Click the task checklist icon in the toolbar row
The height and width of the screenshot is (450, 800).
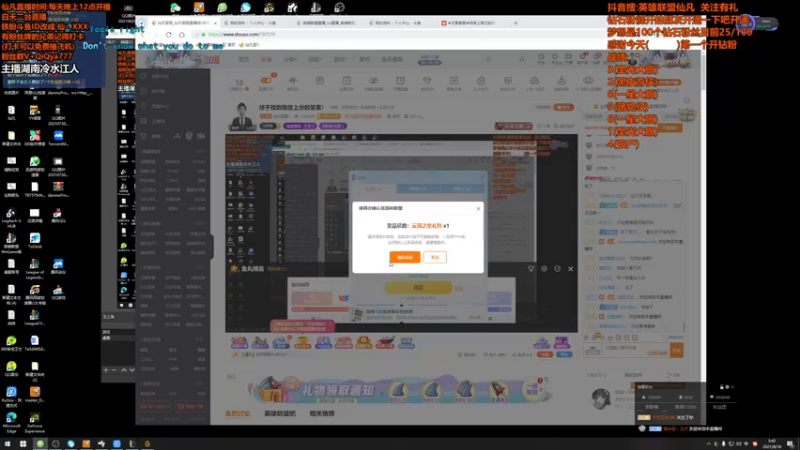pos(346,81)
